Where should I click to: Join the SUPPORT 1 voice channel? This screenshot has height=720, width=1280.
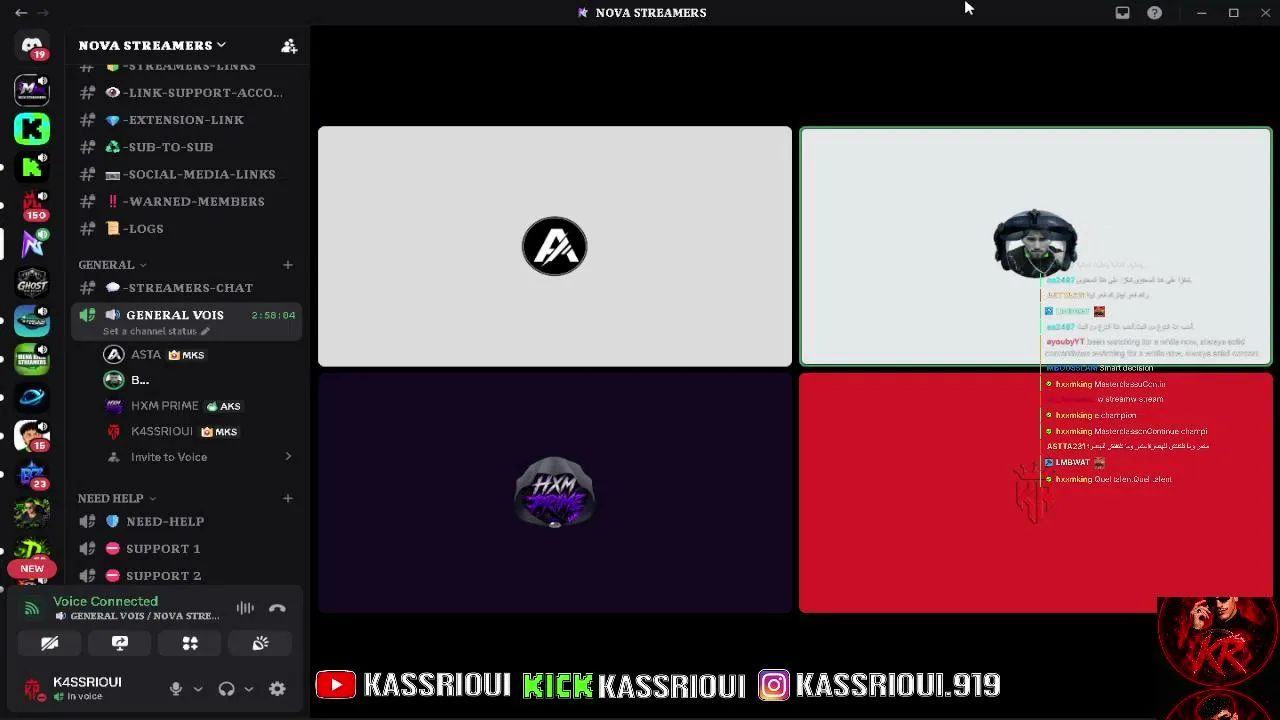click(x=186, y=548)
